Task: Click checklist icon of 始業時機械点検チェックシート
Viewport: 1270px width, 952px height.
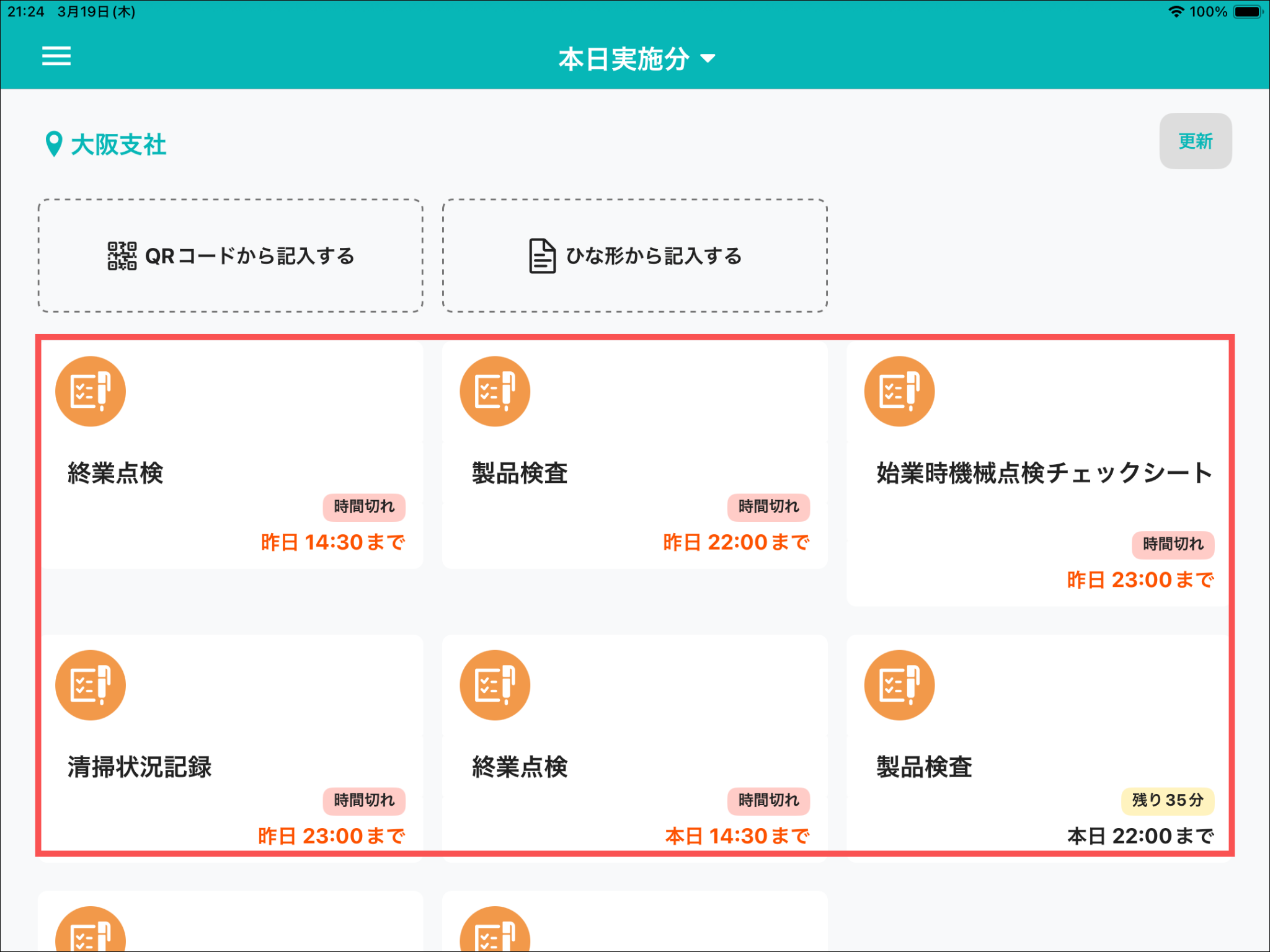Action: (899, 391)
